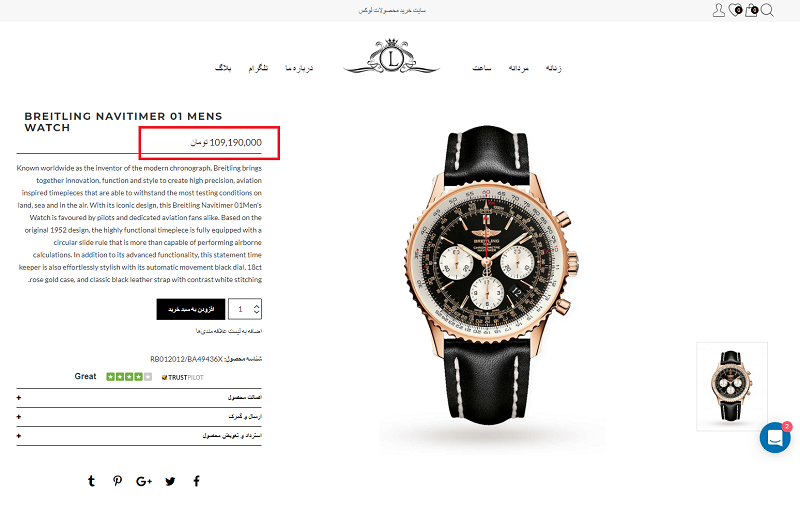Screen dimensions: 800x527
Task: Increase quantity with the stepper up arrow
Action: click(257, 306)
